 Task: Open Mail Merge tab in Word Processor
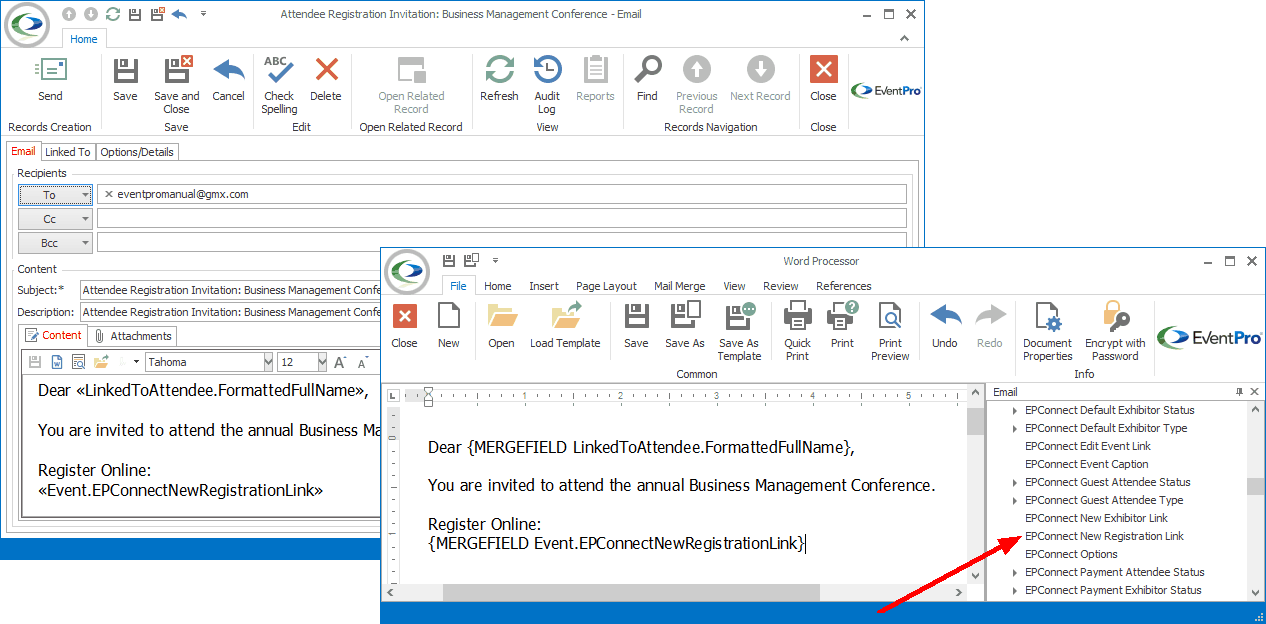tap(680, 286)
